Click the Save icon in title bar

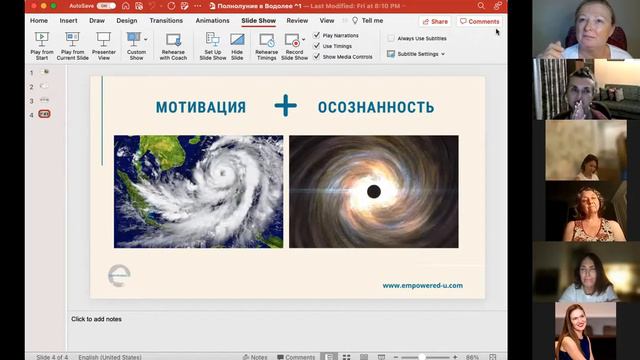click(x=139, y=6)
